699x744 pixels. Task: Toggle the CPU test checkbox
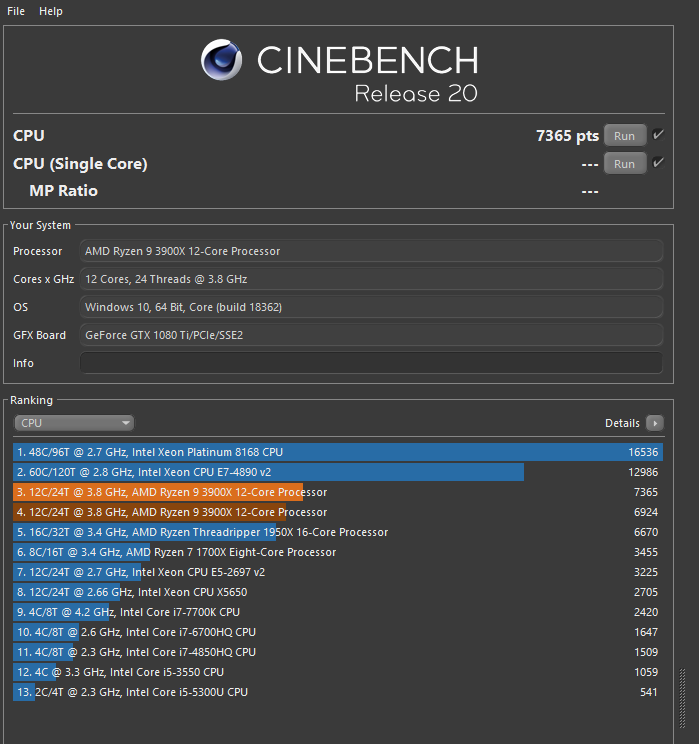(658, 135)
